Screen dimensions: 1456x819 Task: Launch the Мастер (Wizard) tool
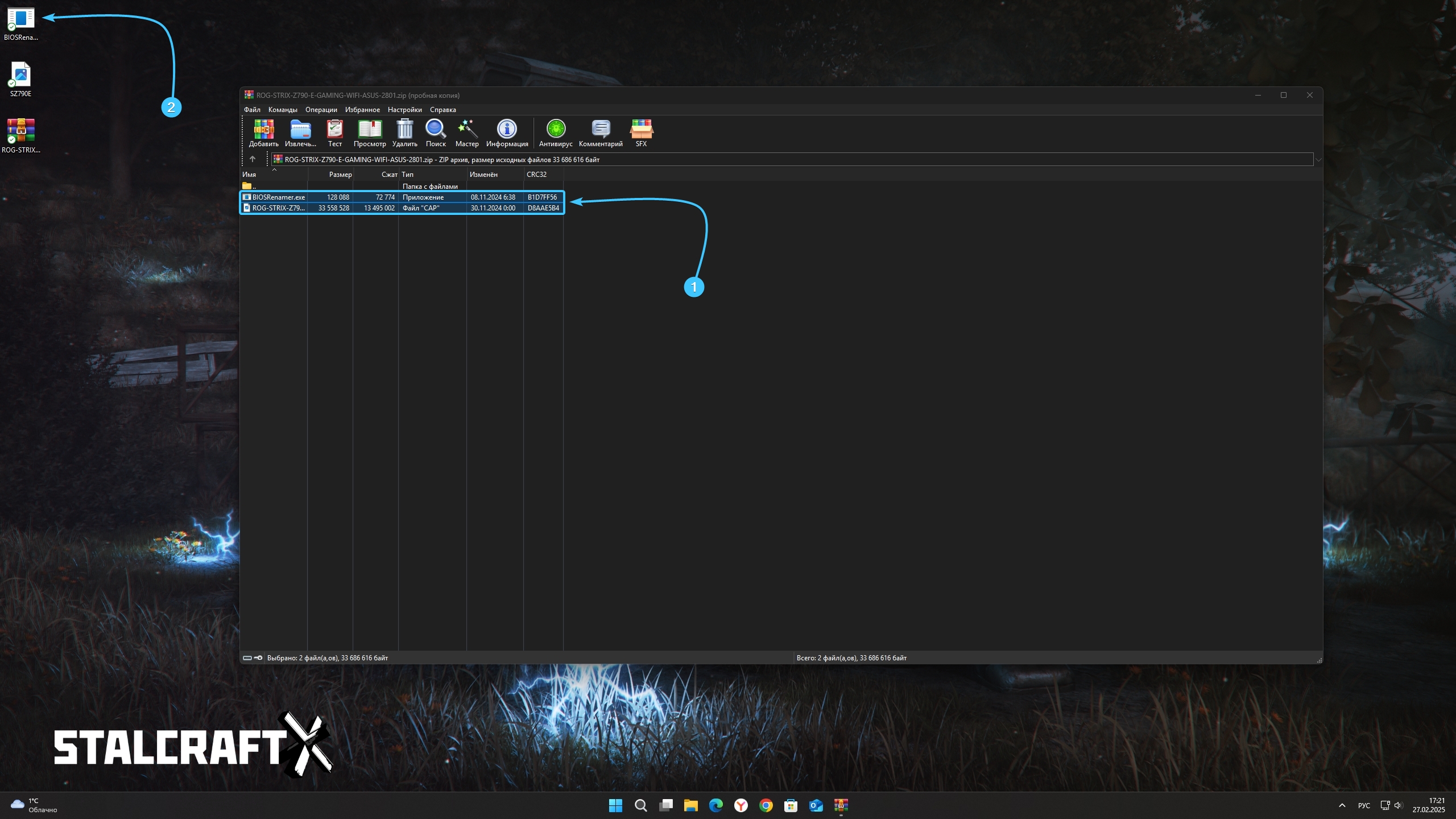(467, 133)
